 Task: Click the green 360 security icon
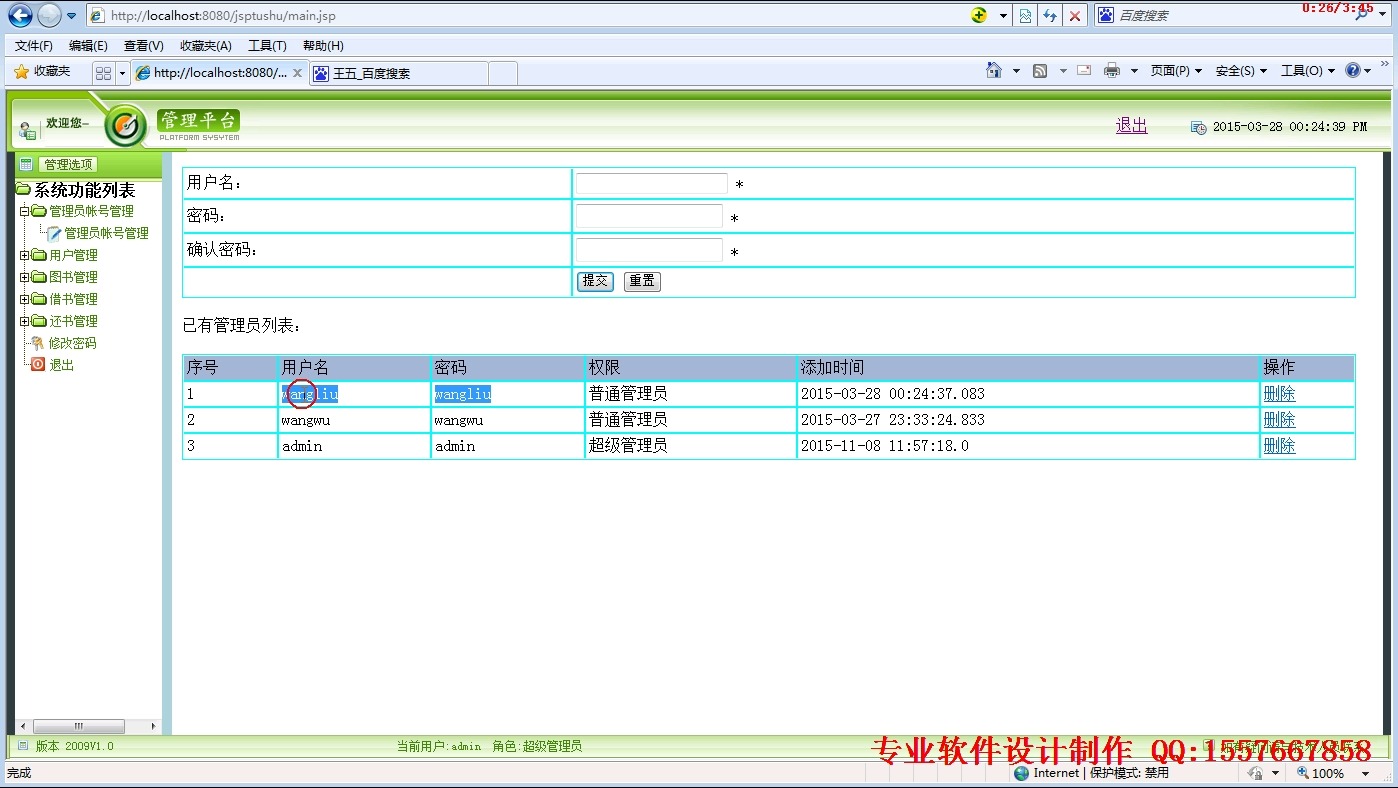(979, 15)
